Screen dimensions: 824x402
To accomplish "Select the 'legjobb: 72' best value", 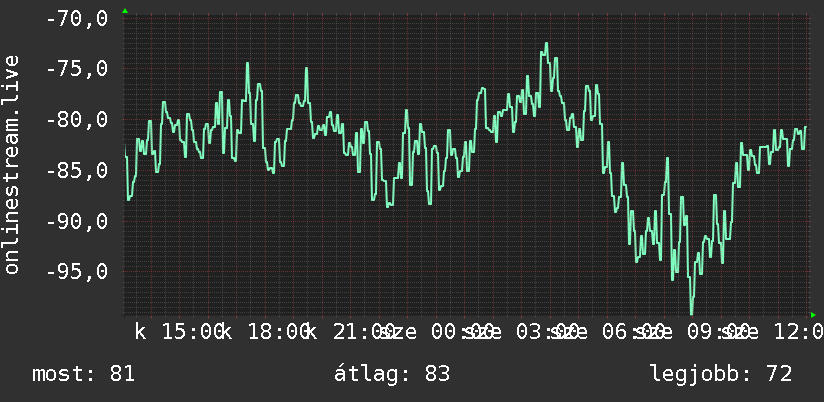I will point(721,374).
